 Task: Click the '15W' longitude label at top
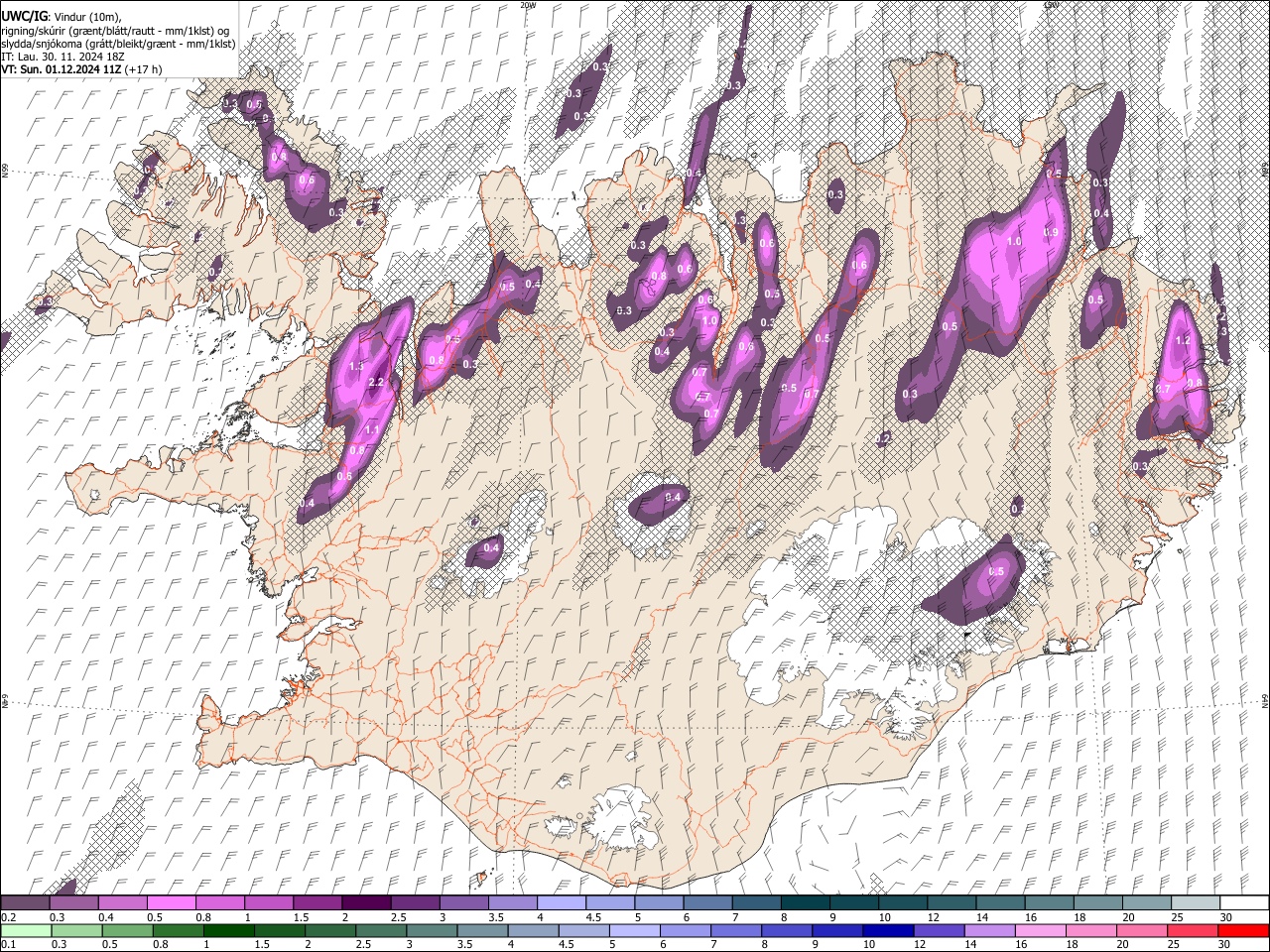point(1052,5)
